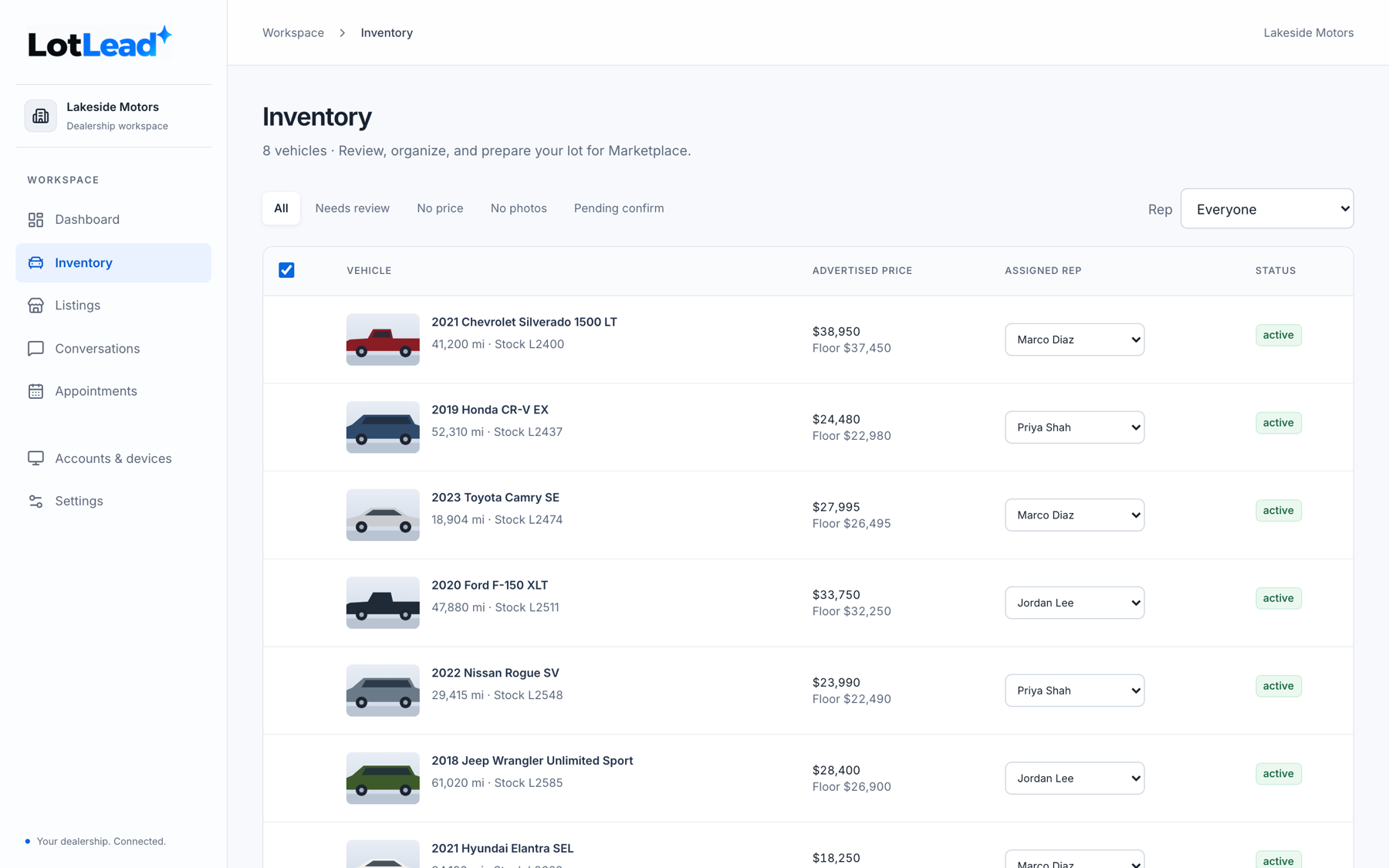Click the Nissan Rogue SV thumbnail

pyautogui.click(x=383, y=691)
